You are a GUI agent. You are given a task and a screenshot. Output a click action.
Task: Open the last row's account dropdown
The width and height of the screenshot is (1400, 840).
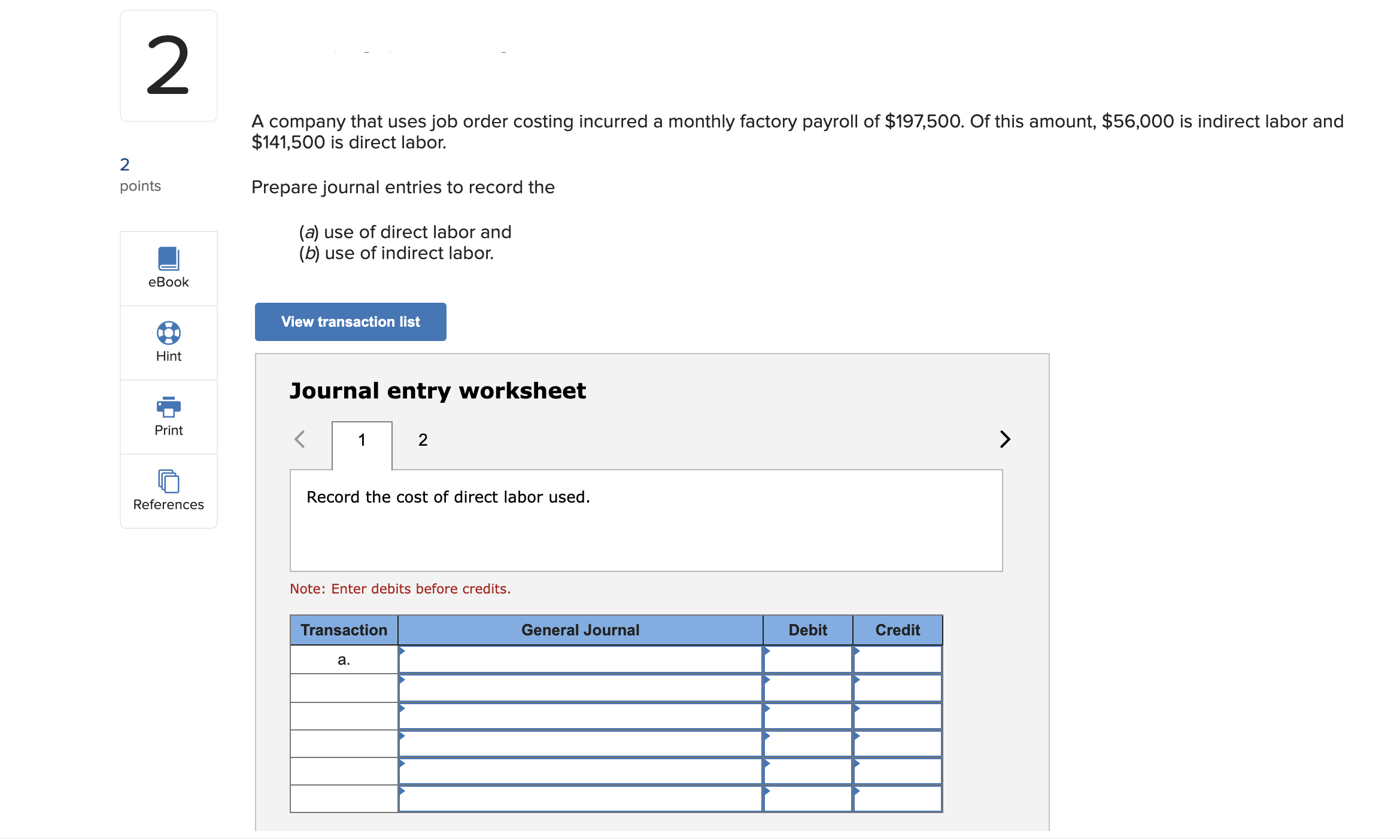coord(579,799)
